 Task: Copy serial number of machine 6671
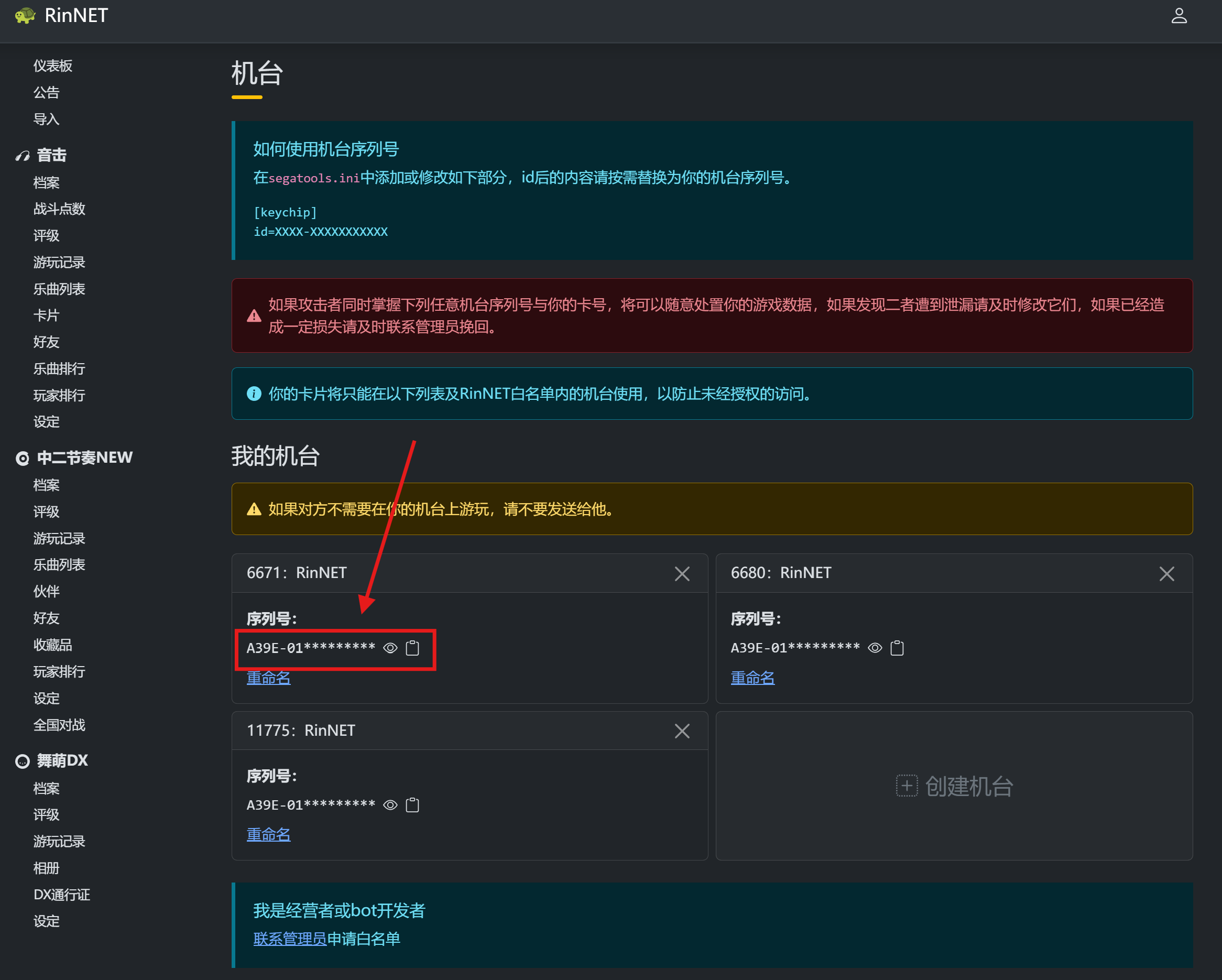point(412,648)
